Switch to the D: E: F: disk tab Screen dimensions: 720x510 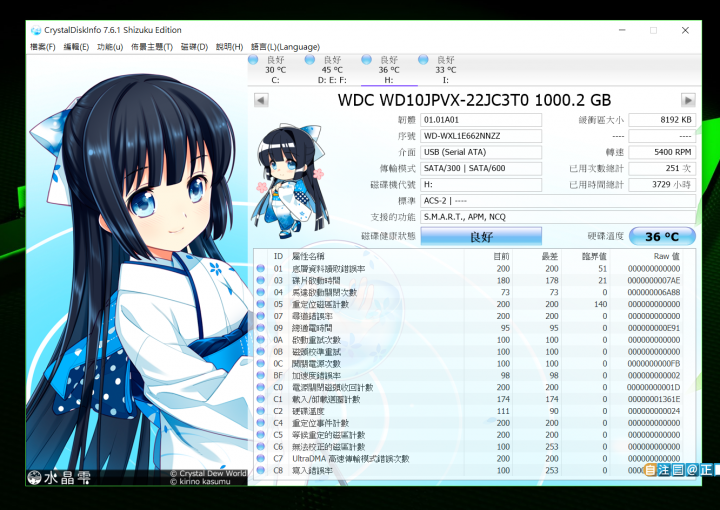pos(332,70)
